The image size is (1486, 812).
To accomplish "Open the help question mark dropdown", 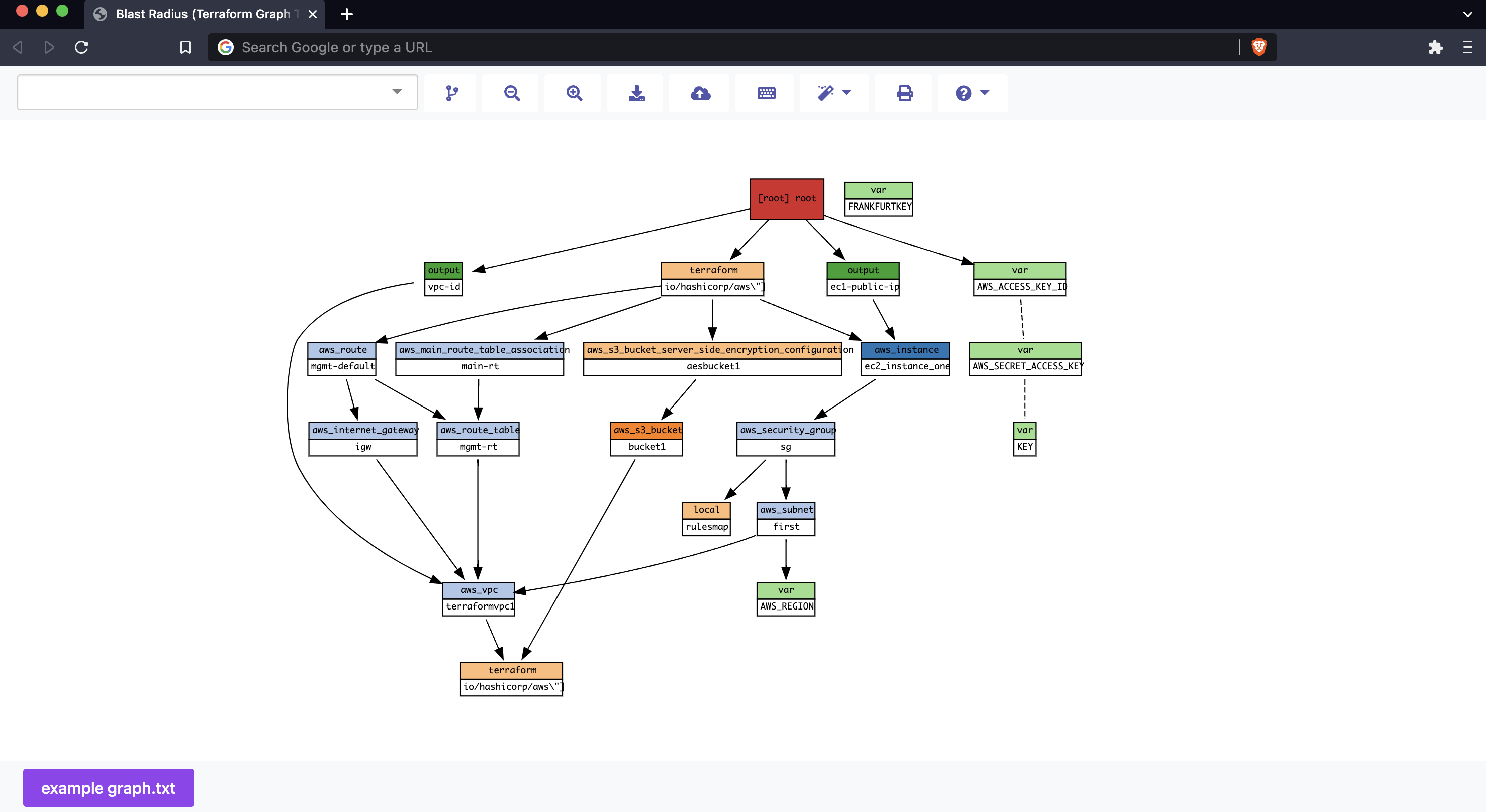I will coord(972,93).
